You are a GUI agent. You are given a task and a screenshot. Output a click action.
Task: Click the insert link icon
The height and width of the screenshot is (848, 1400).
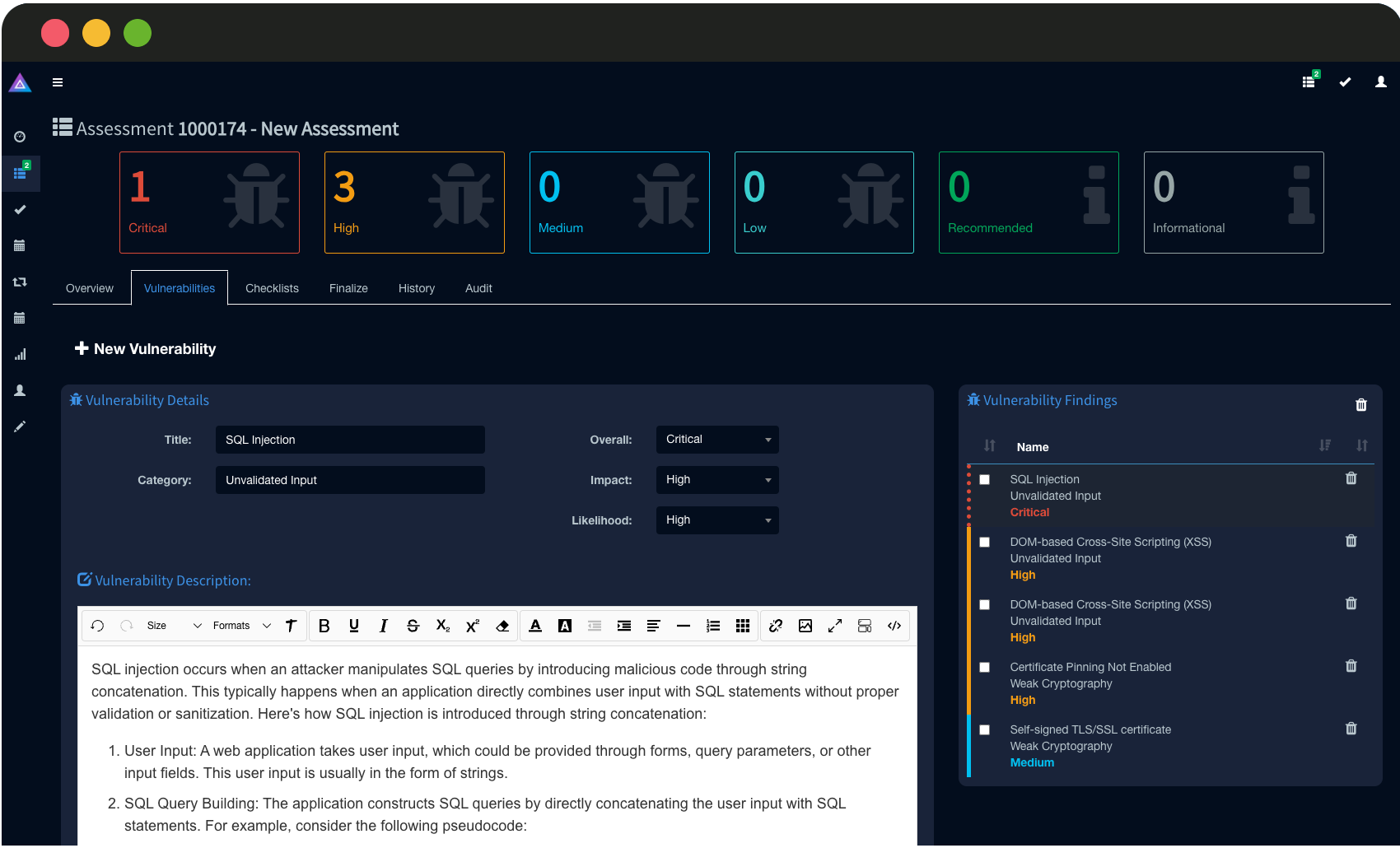tap(776, 626)
